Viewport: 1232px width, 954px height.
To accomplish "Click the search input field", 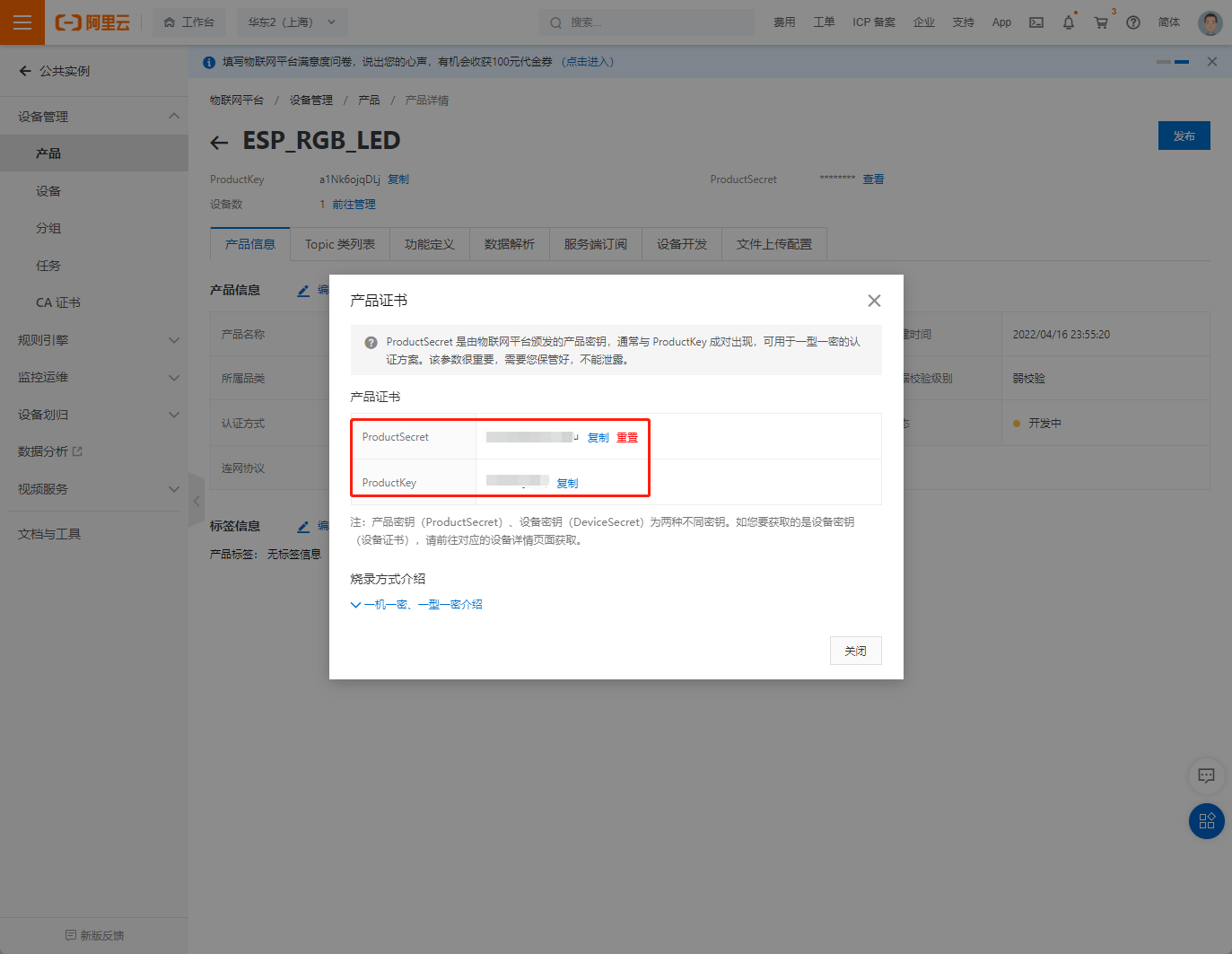I will coord(647,22).
